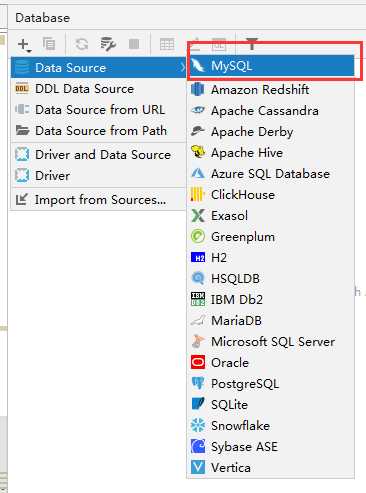
Task: Click the plus New button in toolbar
Action: click(x=24, y=44)
